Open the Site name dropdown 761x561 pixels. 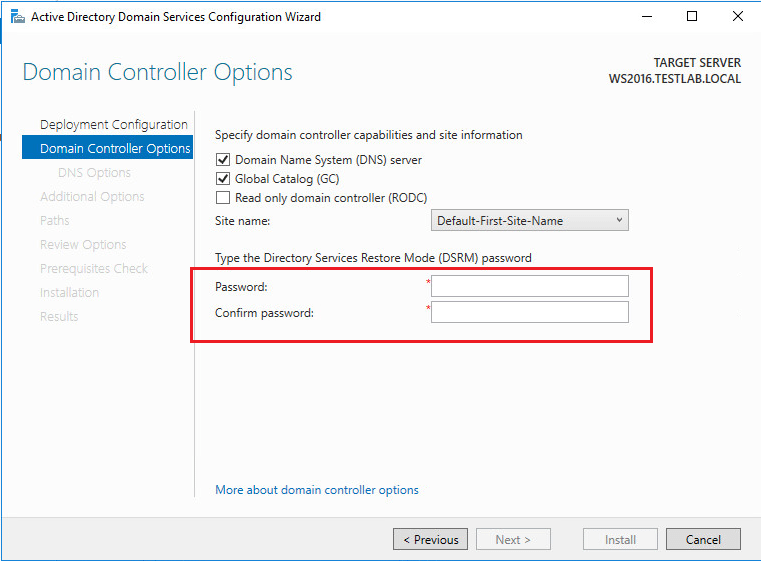[x=530, y=221]
